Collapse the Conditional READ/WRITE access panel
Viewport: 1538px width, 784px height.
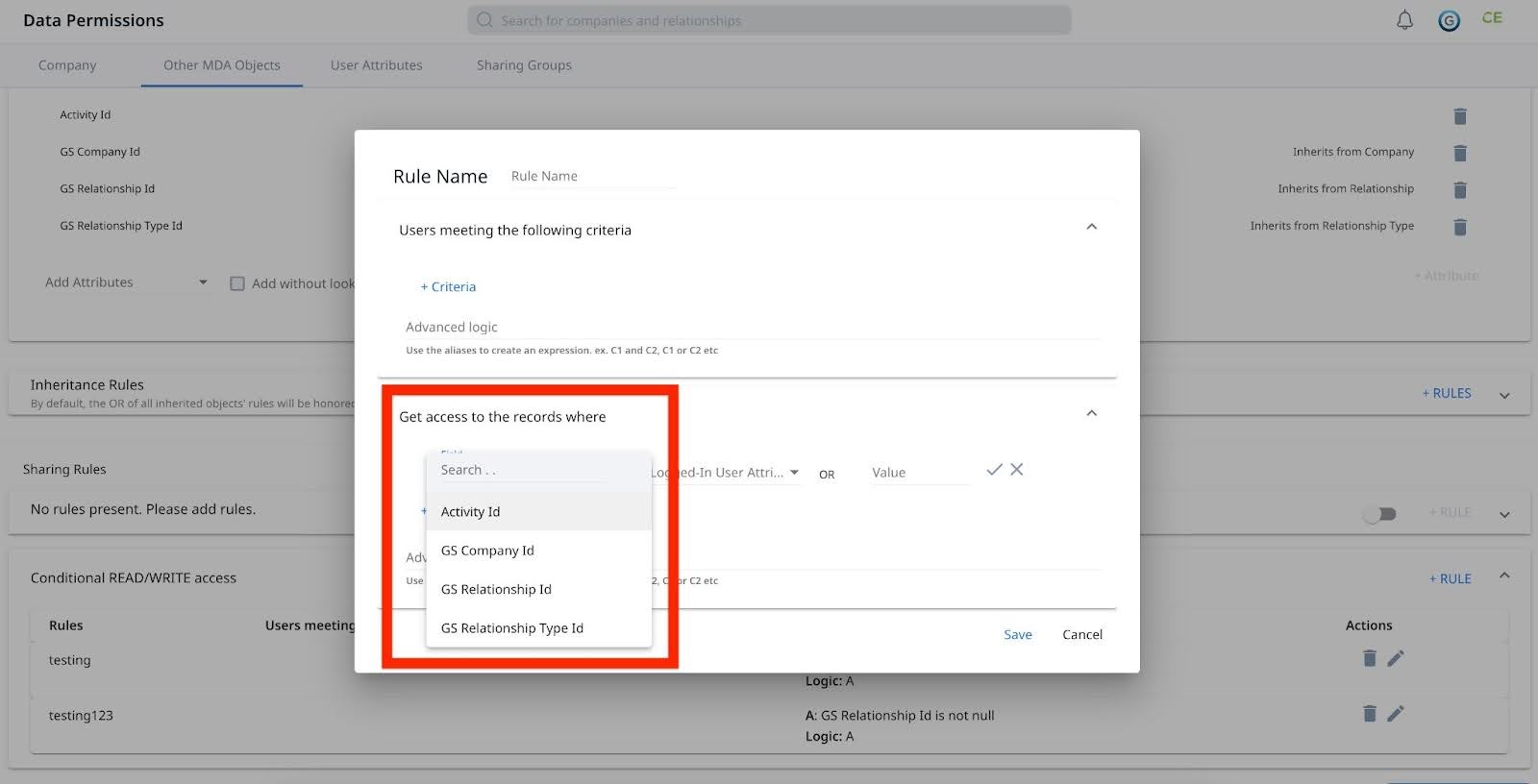coord(1504,576)
